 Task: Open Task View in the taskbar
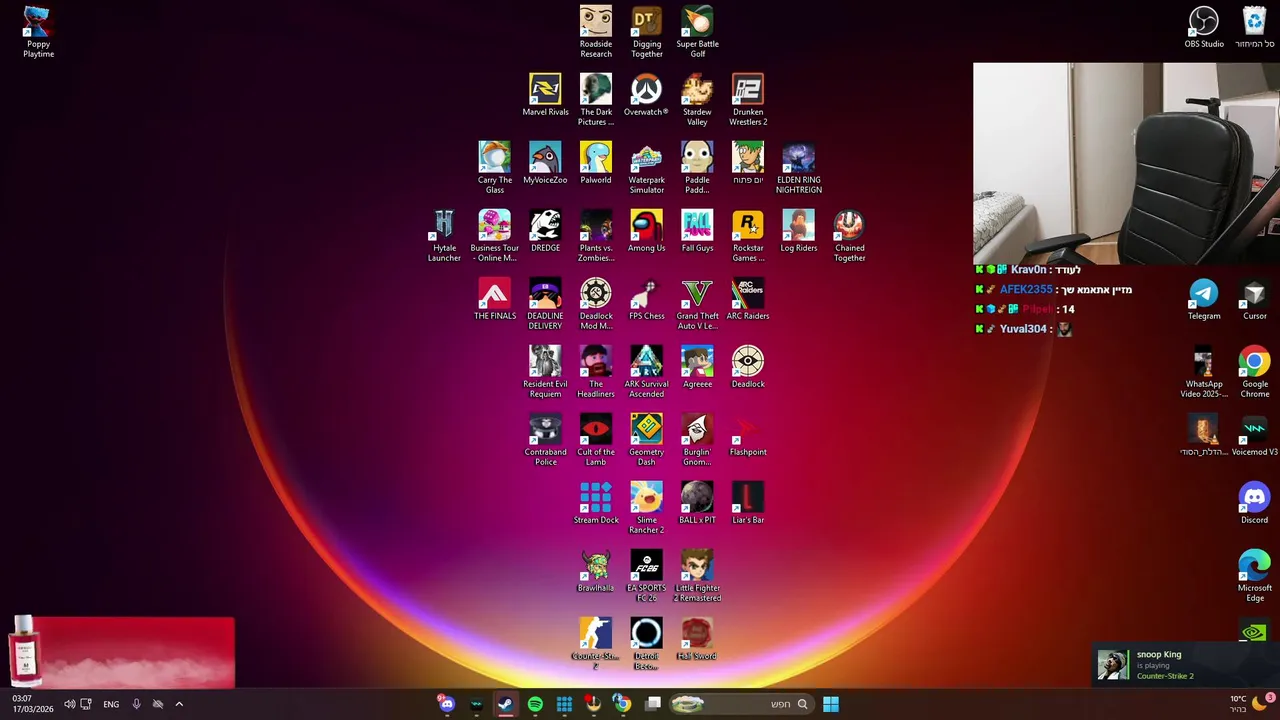(x=653, y=704)
